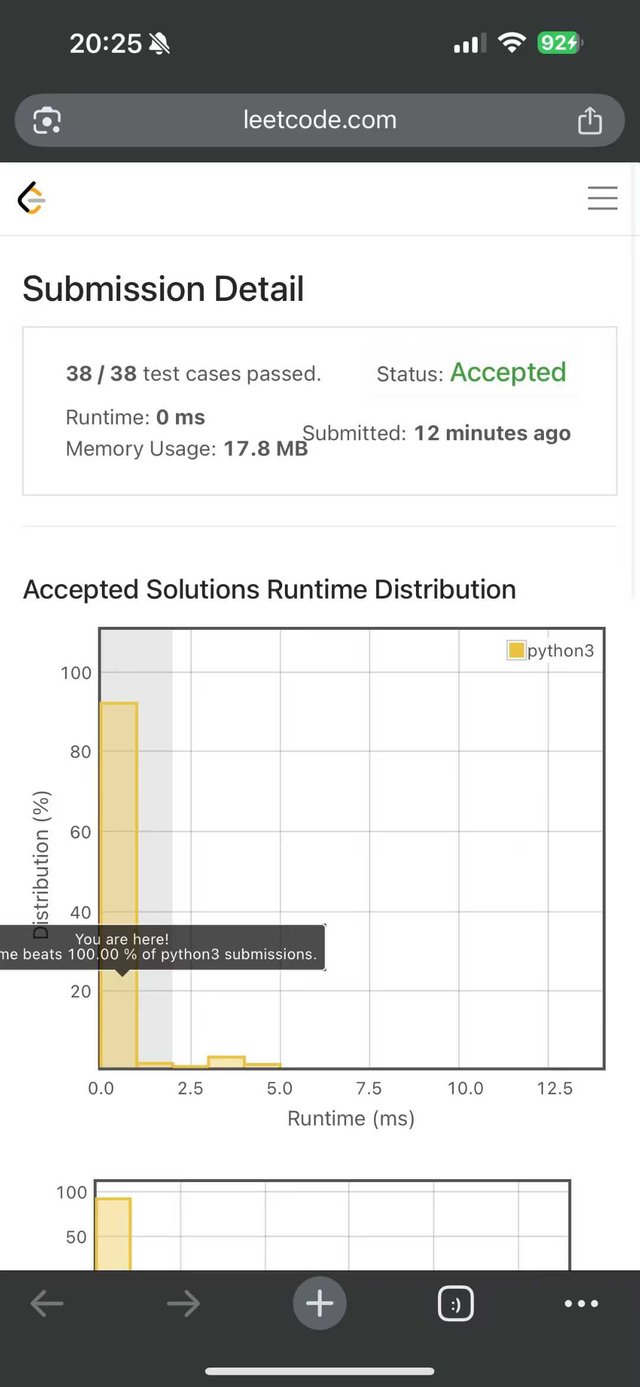Tap the Submission Detail heading
This screenshot has width=640, height=1387.
point(163,289)
